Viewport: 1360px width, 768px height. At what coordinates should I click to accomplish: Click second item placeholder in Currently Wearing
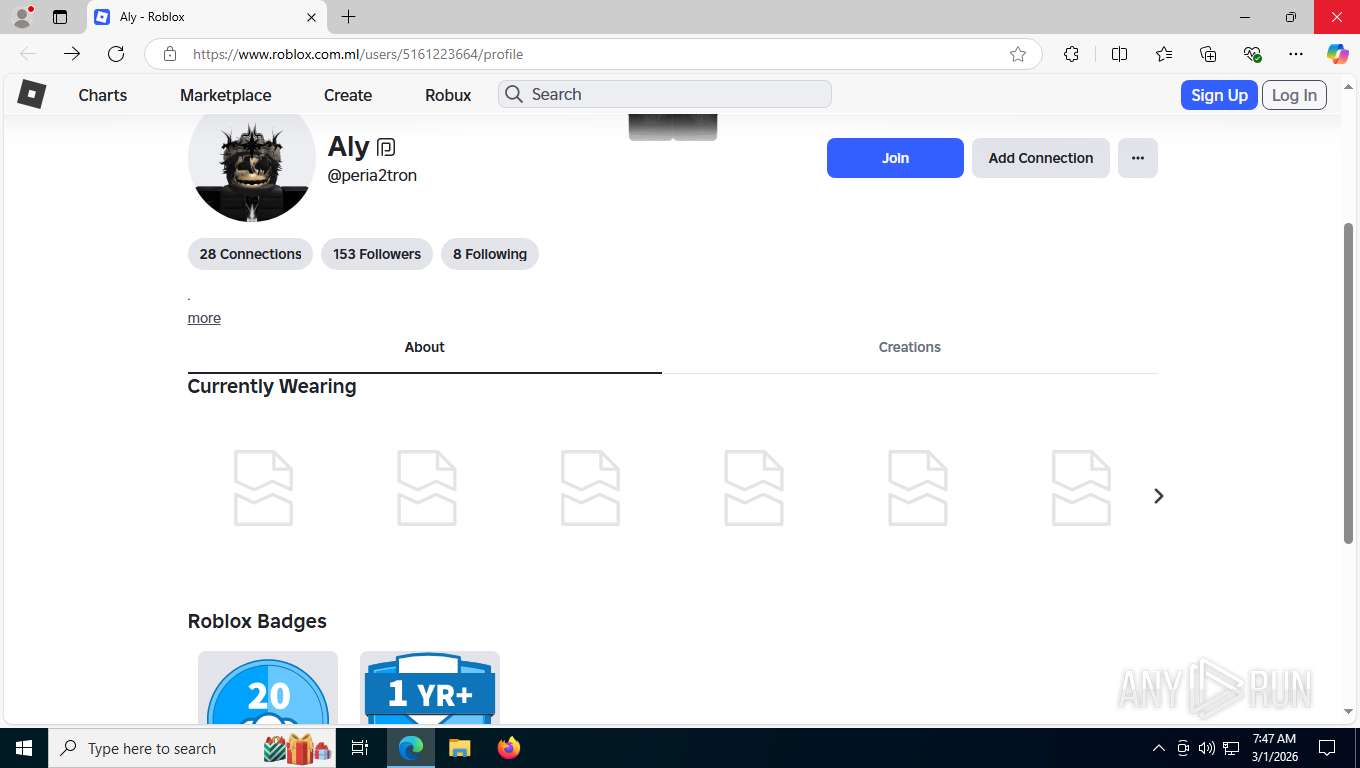[427, 488]
